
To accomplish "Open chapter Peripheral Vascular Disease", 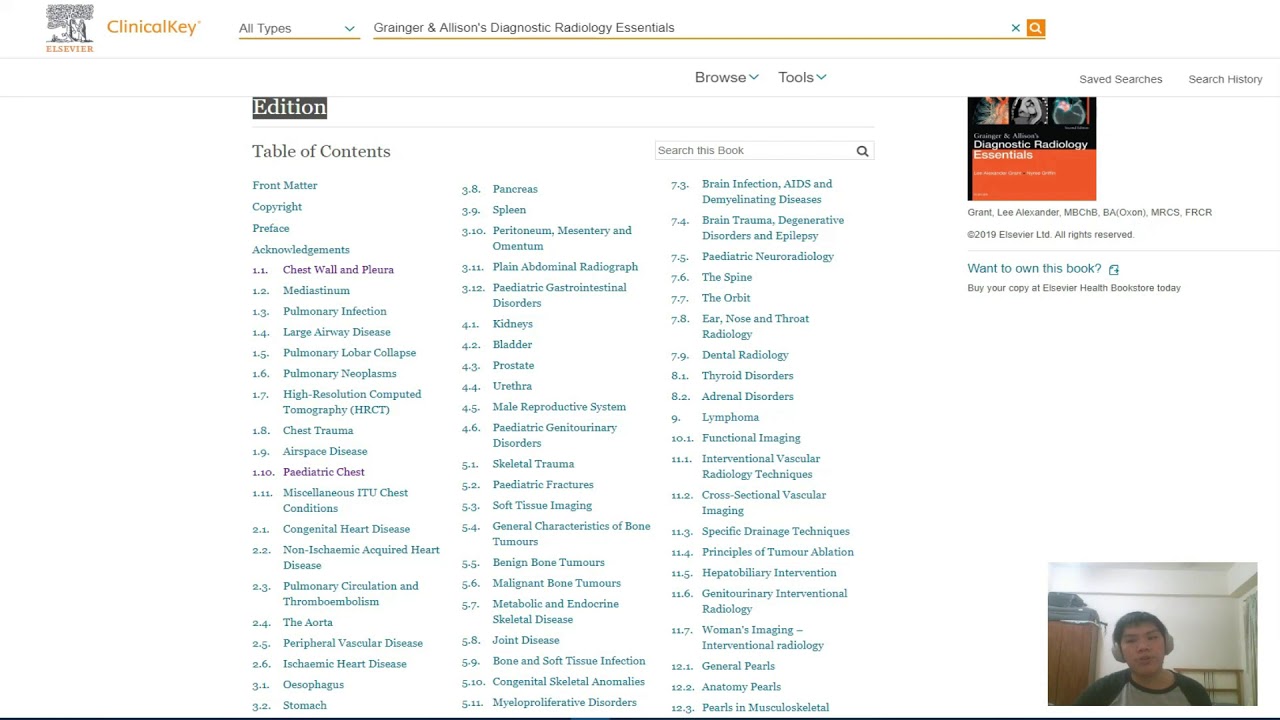I will 352,644.
